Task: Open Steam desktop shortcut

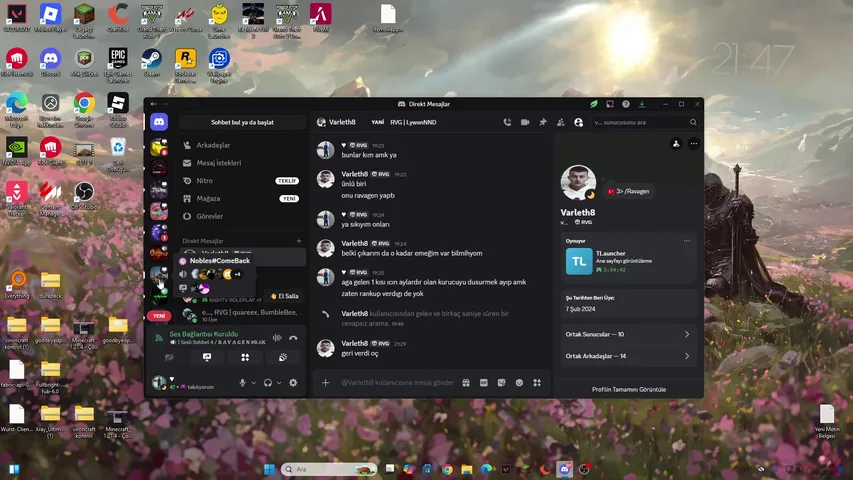Action: pos(151,63)
